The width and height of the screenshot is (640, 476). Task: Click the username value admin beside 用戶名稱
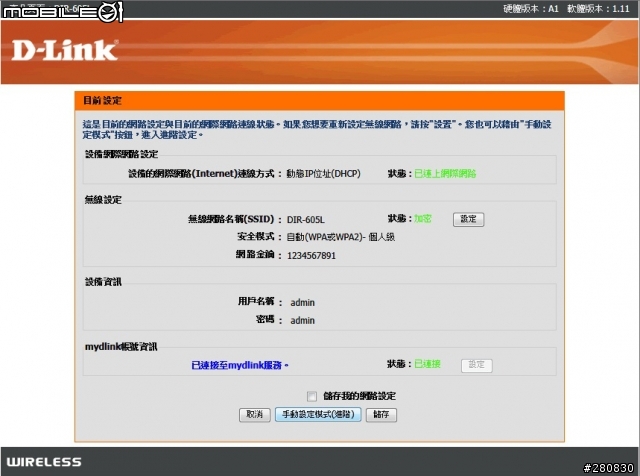pos(302,303)
